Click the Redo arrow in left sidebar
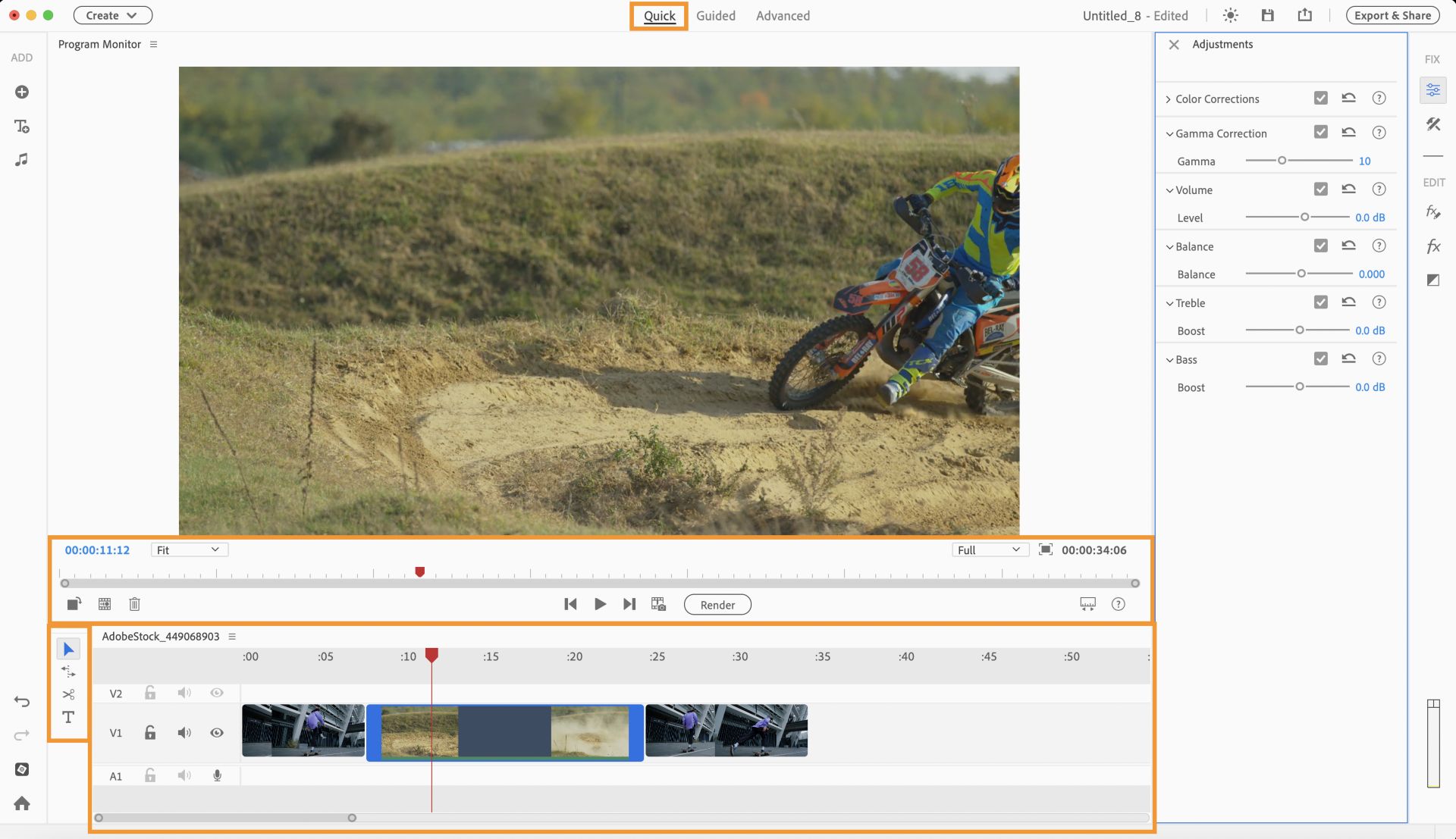The image size is (1456, 839). 22,734
